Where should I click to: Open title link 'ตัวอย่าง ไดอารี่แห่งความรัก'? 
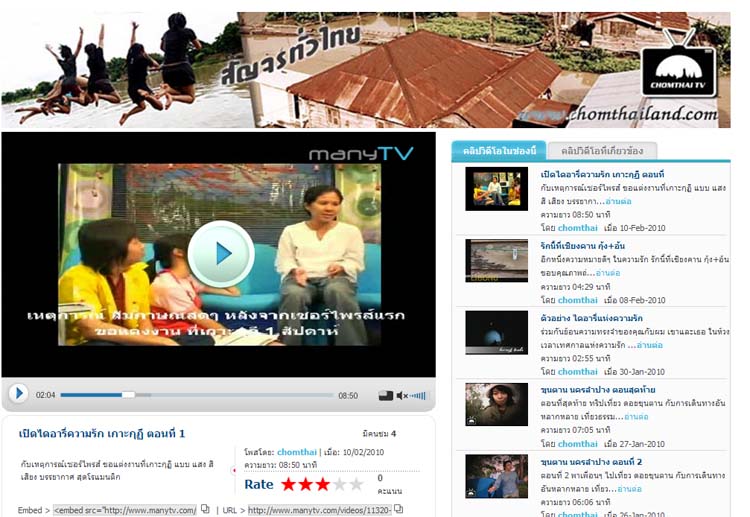(592, 318)
